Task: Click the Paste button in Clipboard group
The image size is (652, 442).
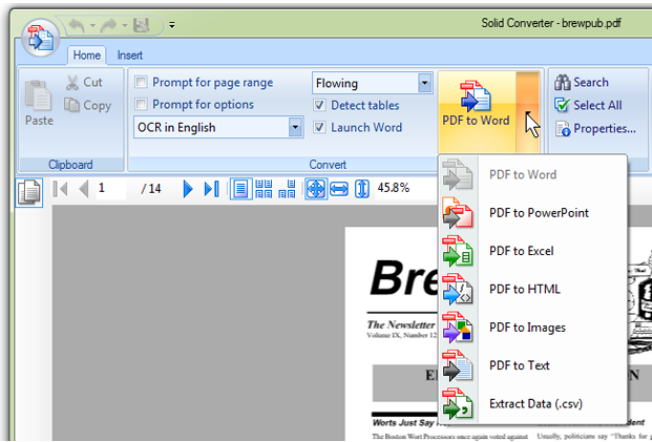Action: pos(39,103)
